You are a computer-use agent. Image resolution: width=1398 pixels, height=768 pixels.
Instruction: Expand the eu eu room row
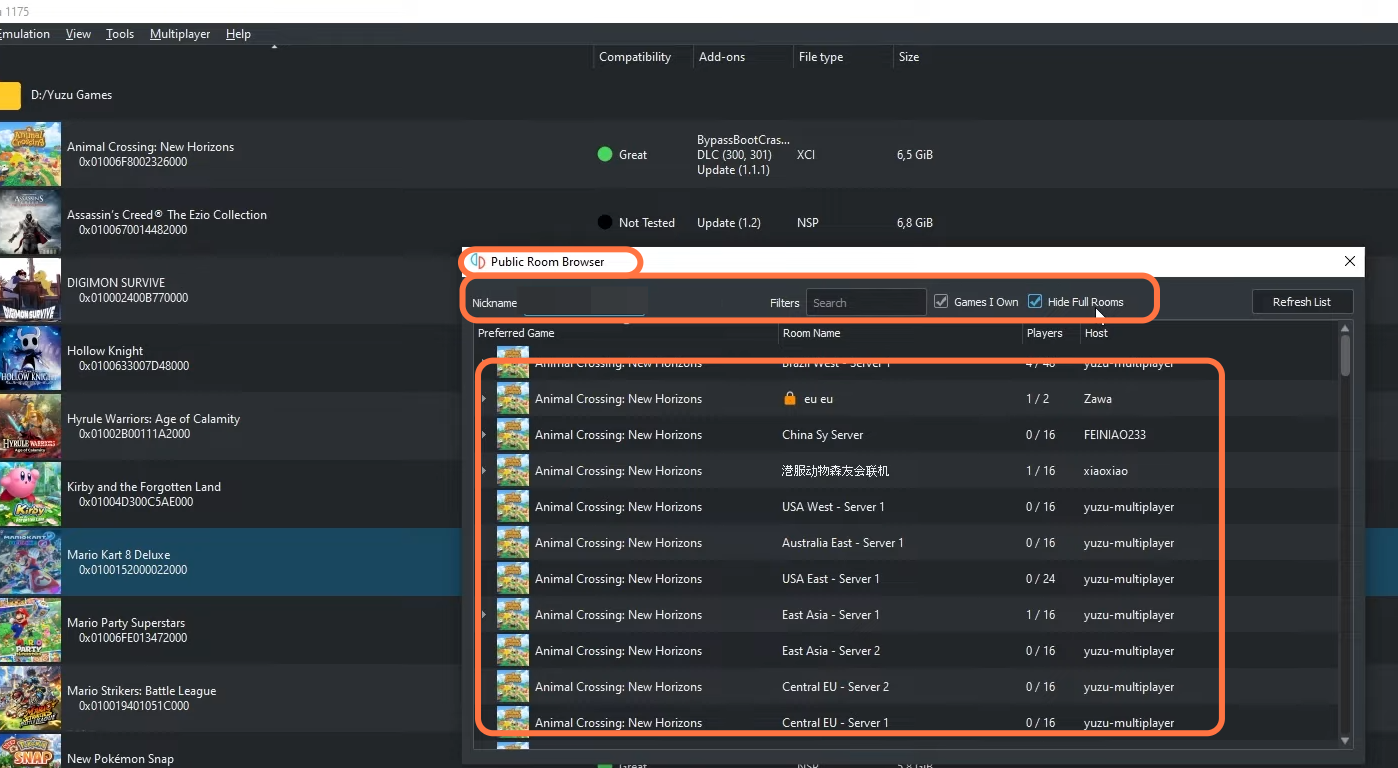tap(484, 399)
